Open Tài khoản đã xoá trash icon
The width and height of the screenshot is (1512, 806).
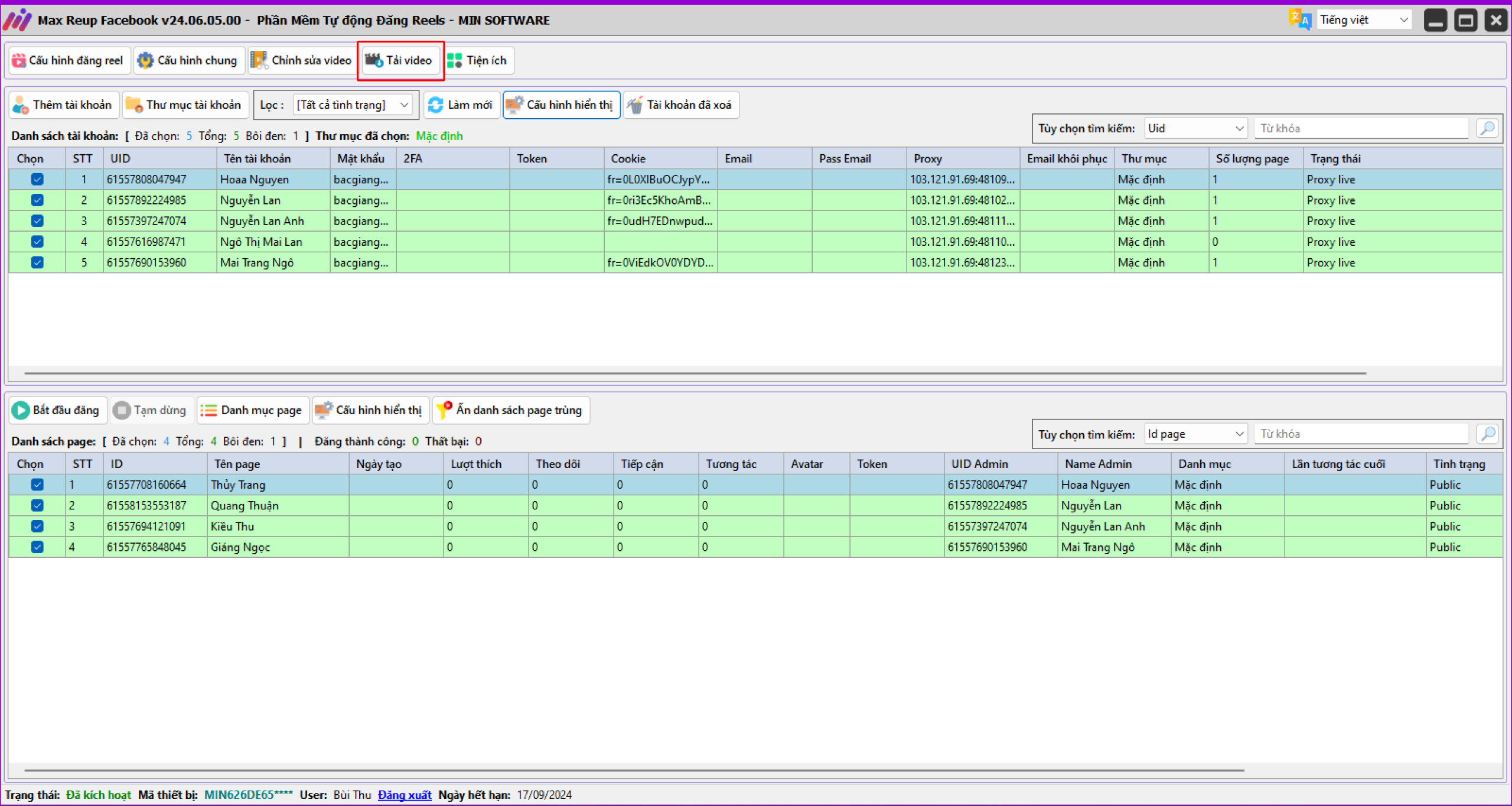click(635, 105)
